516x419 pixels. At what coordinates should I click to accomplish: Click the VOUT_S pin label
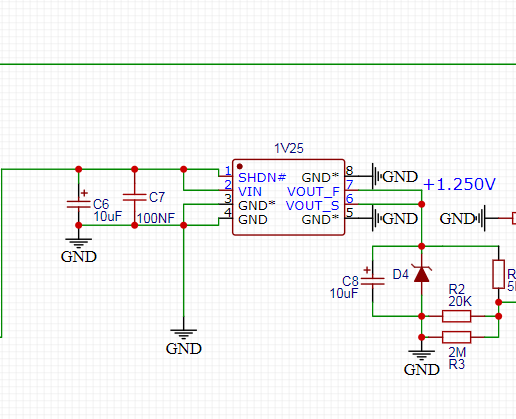(313, 206)
